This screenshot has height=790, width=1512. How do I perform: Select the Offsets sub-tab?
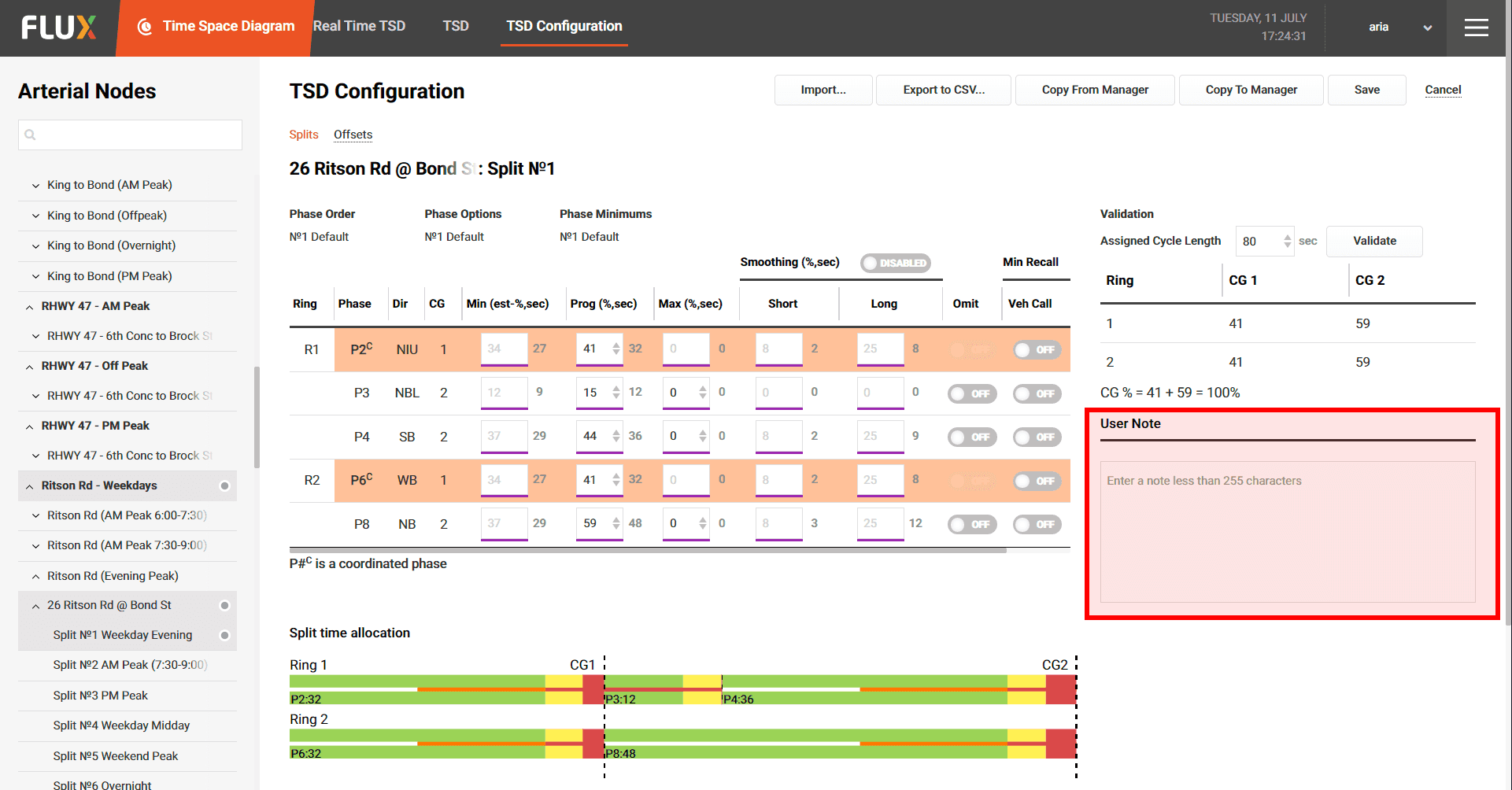coord(353,135)
